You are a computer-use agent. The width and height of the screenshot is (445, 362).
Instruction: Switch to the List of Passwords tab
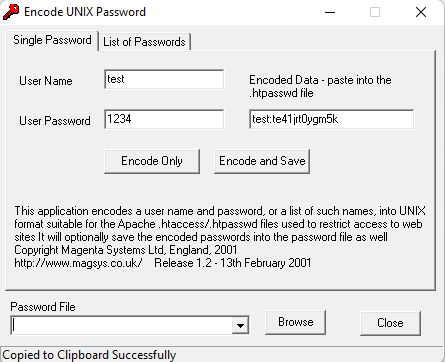(x=144, y=42)
